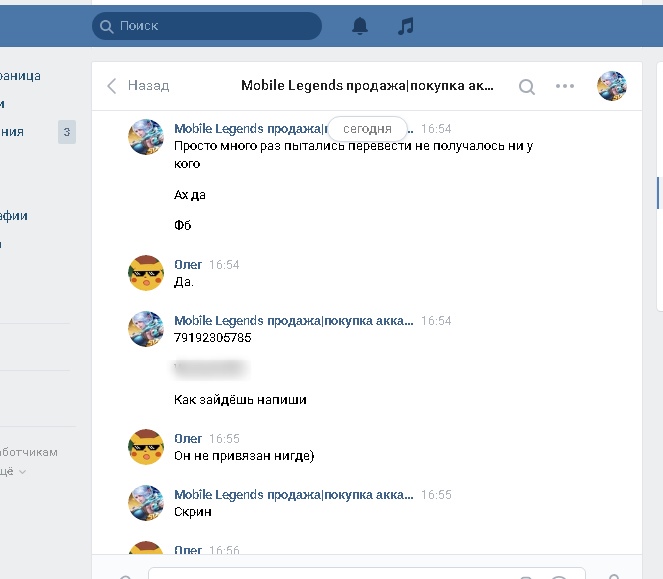
Task: Click the notifications bell icon
Action: (360, 26)
